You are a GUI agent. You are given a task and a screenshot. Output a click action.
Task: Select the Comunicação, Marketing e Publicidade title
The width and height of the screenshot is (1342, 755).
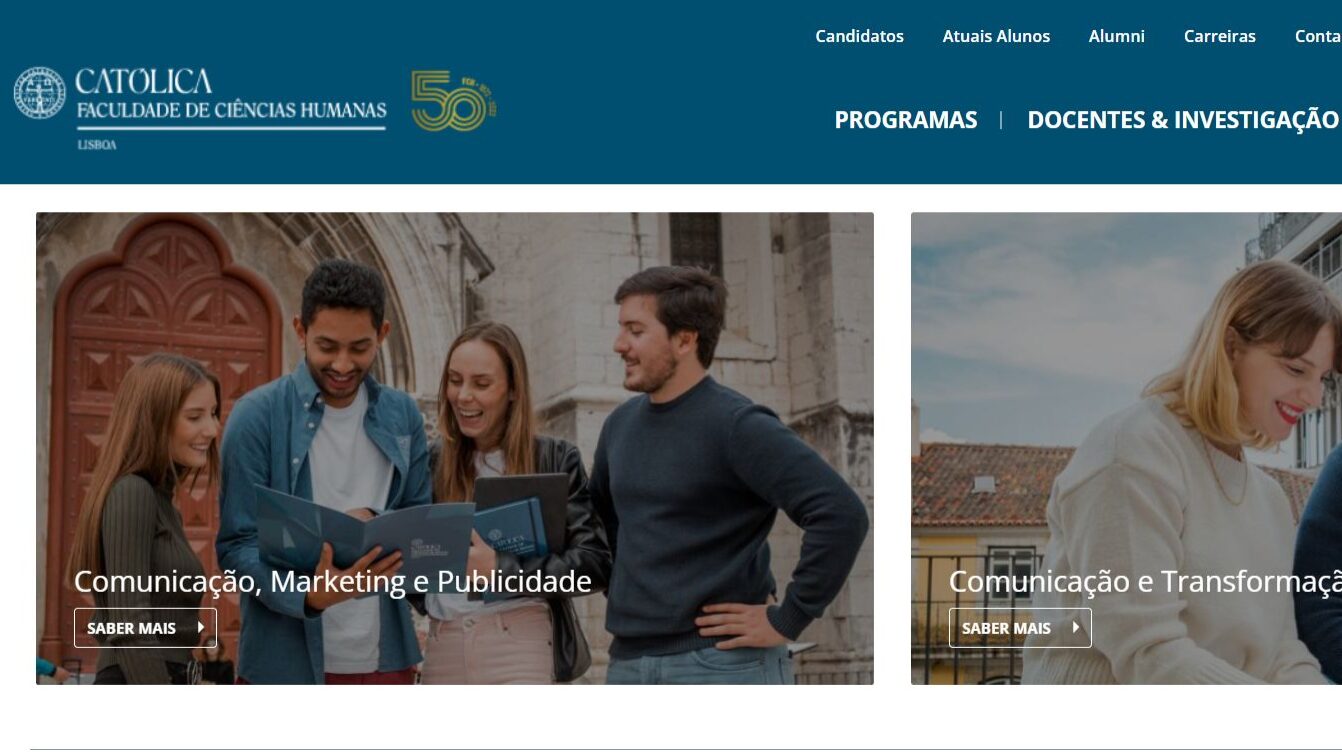(333, 581)
